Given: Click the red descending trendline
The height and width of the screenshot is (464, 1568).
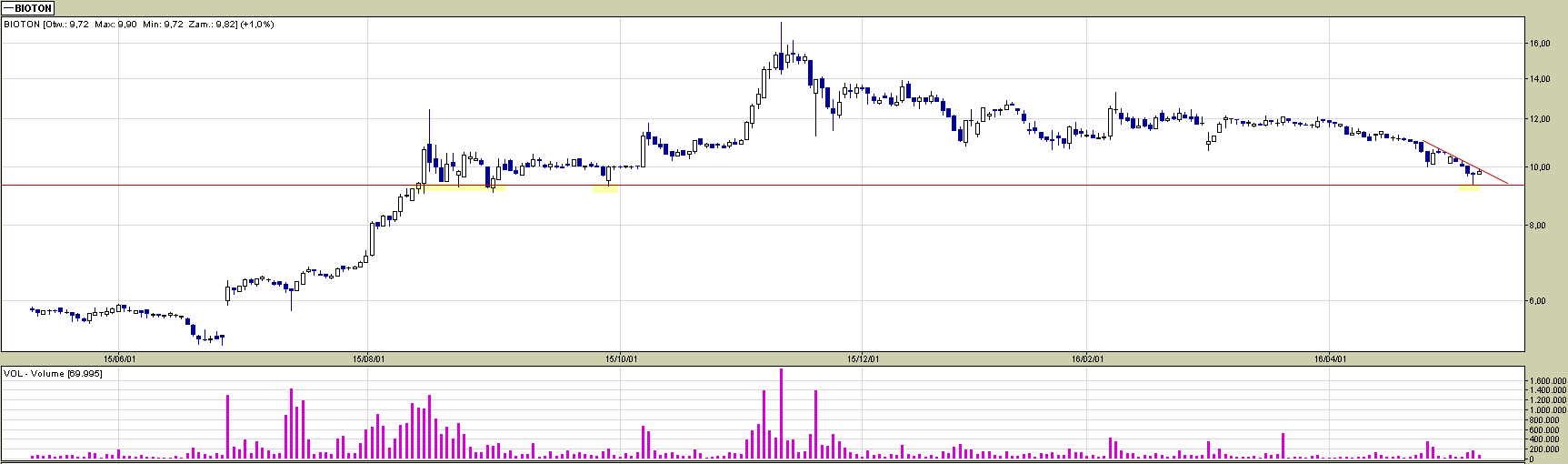Looking at the screenshot, I should coord(1465,163).
